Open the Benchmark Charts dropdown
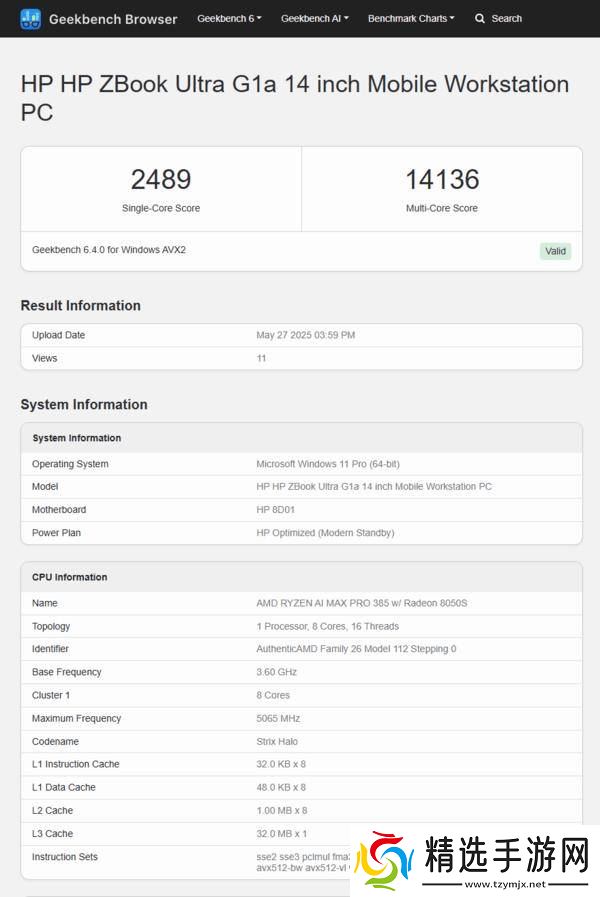 pos(411,19)
